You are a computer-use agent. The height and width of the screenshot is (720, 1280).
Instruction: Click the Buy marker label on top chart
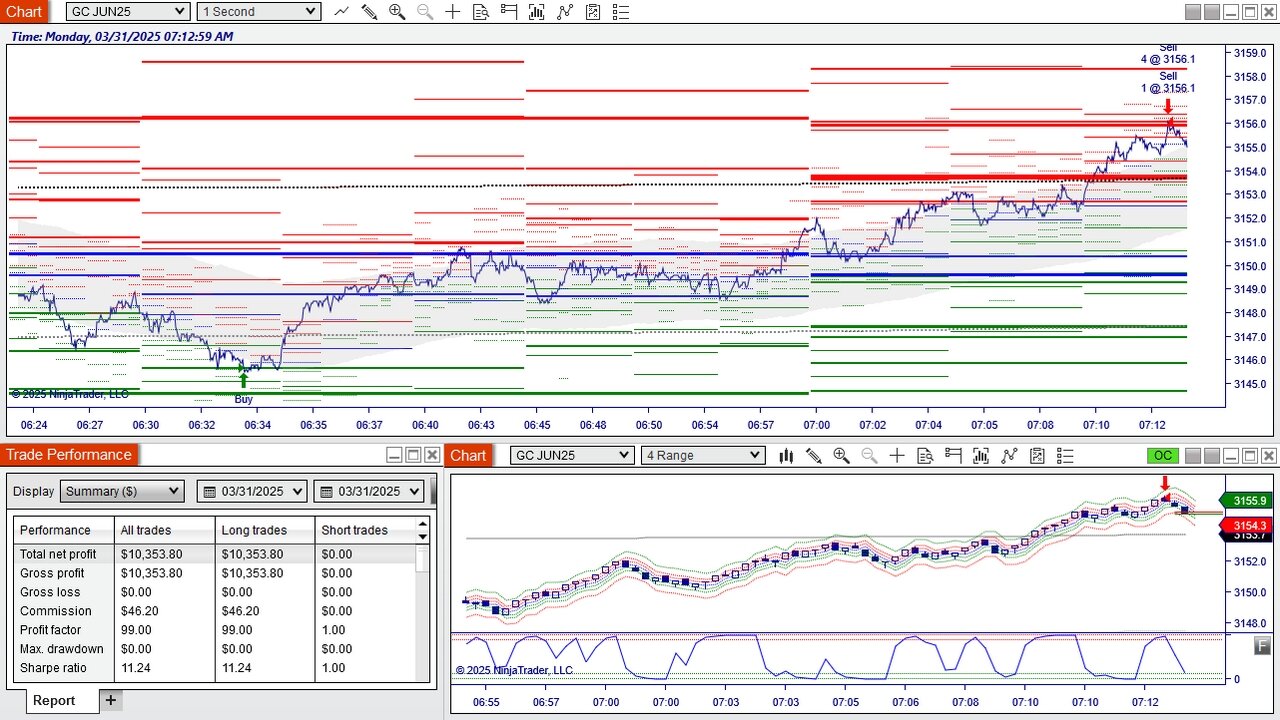point(243,399)
